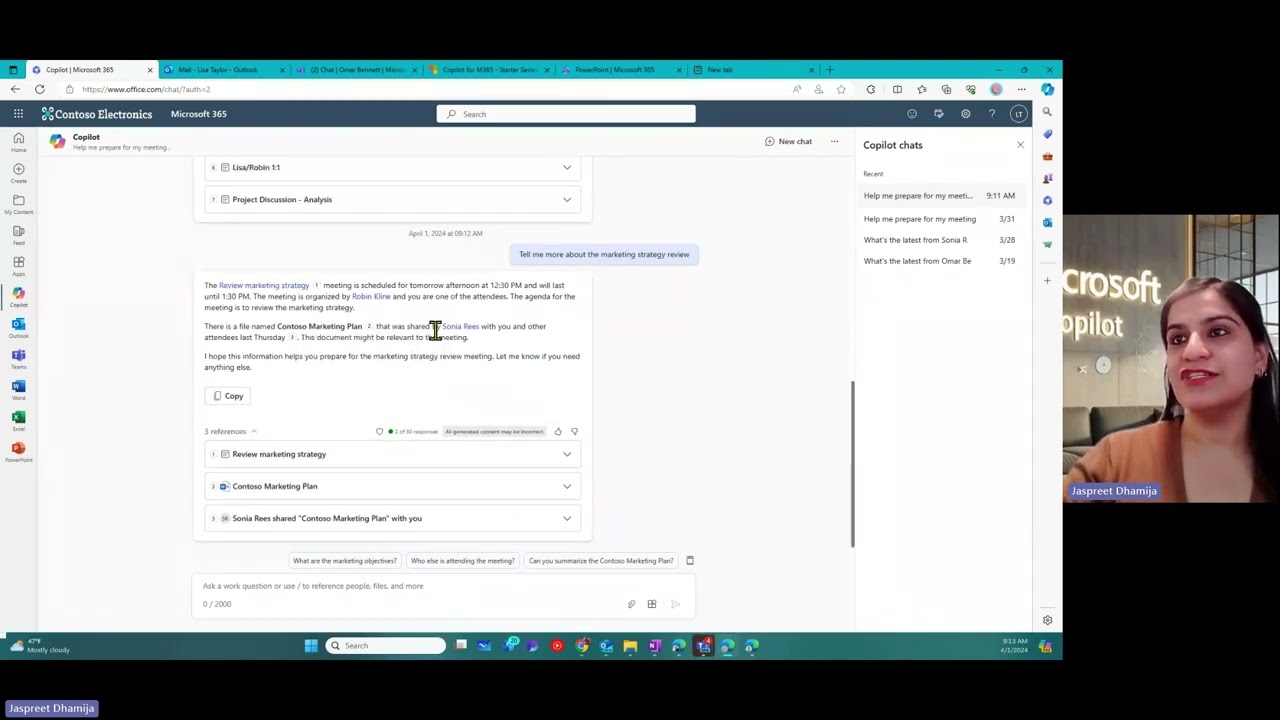Open chat Help me prepare dated 3/31
Viewport: 1280px width, 720px height.
(x=939, y=219)
